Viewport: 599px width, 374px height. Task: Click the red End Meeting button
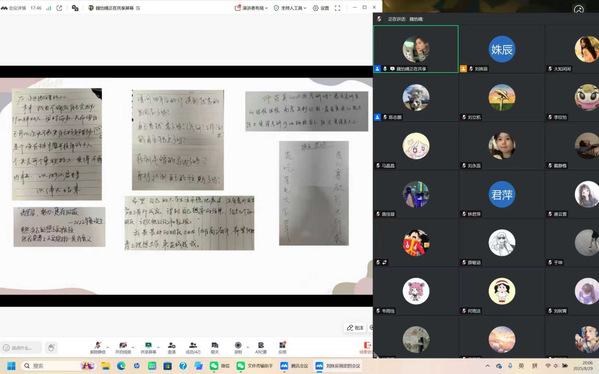click(366, 347)
